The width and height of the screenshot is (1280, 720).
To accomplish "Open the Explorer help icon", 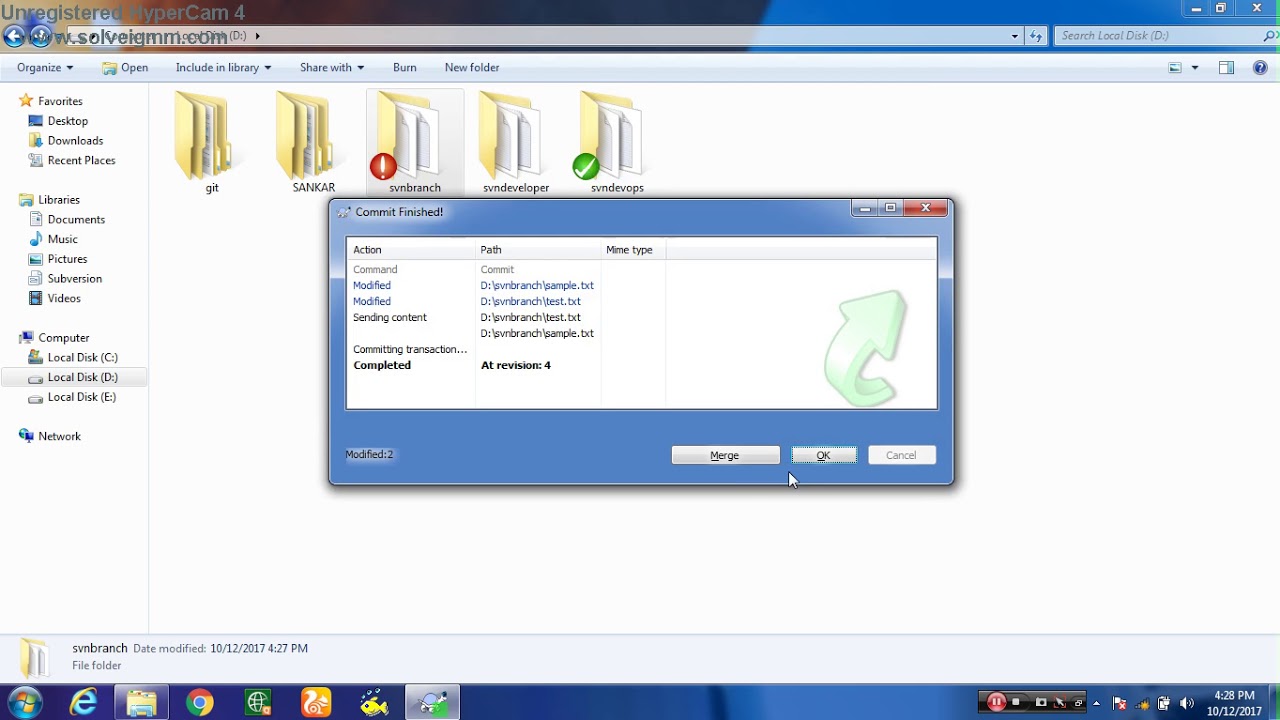I will pos(1258,68).
